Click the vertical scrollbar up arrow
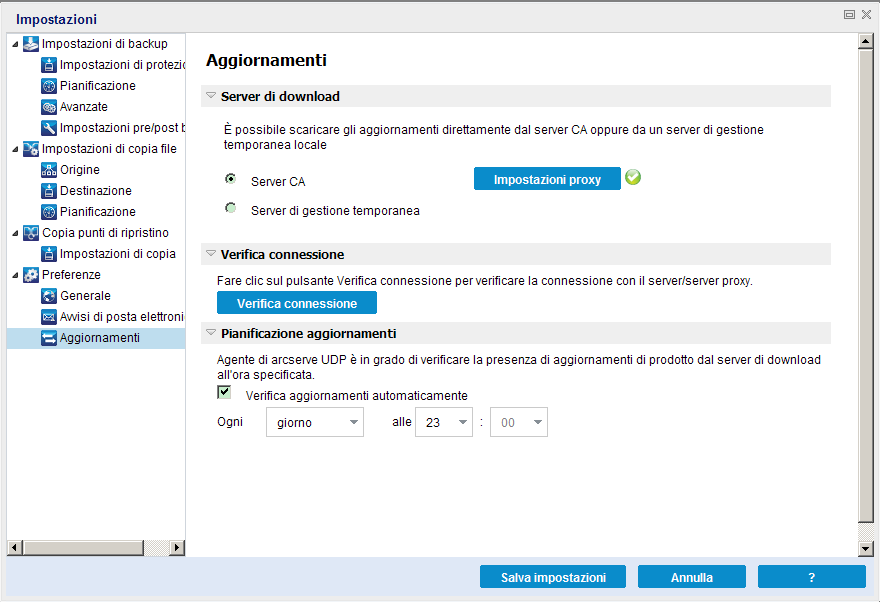This screenshot has height=602, width=880. [x=865, y=41]
